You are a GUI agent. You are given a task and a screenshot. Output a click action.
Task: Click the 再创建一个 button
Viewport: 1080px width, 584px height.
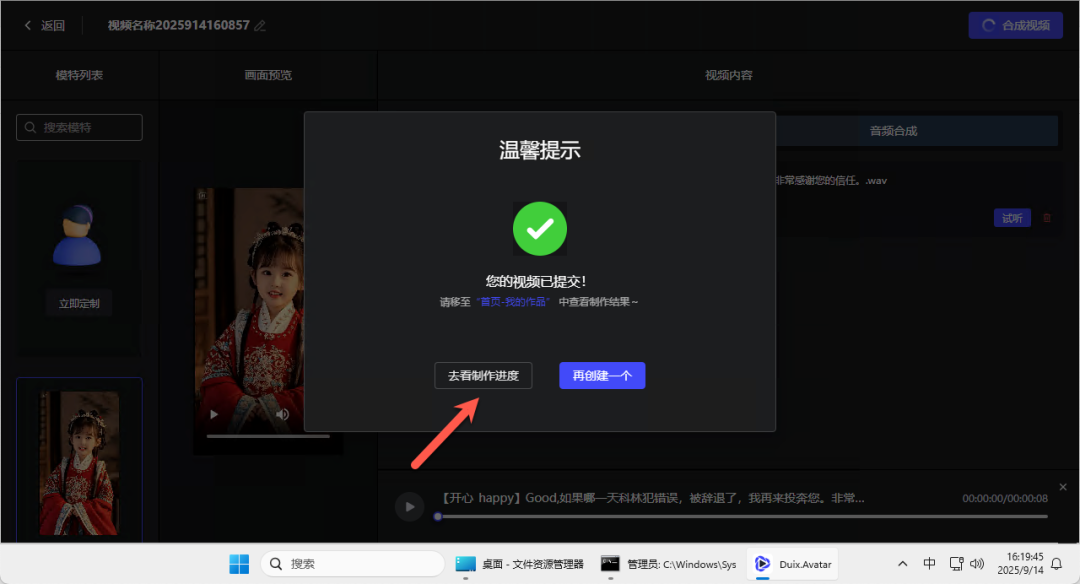tap(602, 375)
